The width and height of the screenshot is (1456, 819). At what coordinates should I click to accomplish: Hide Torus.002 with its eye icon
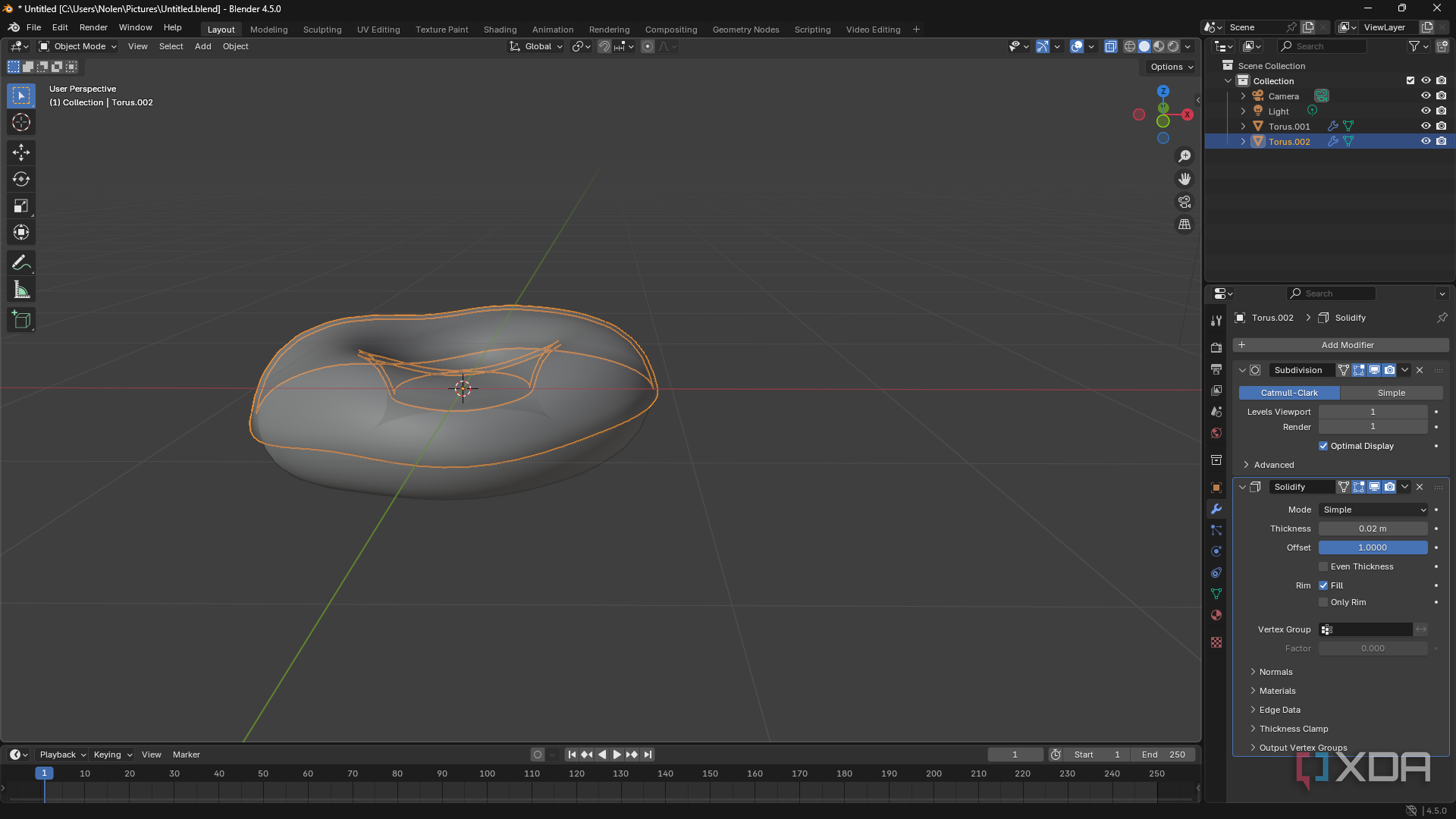pos(1426,141)
